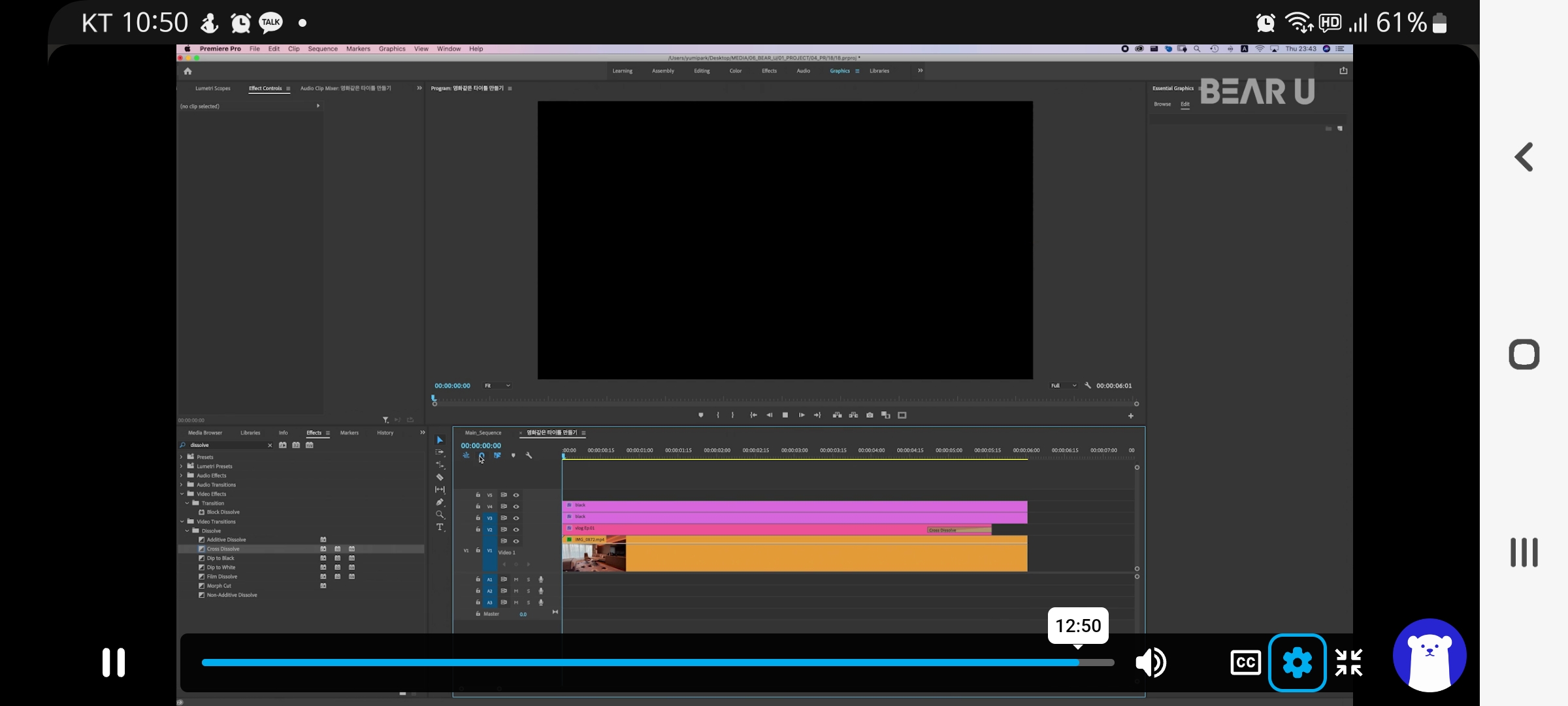Select the Type tool
The image size is (1568, 706).
(x=440, y=527)
